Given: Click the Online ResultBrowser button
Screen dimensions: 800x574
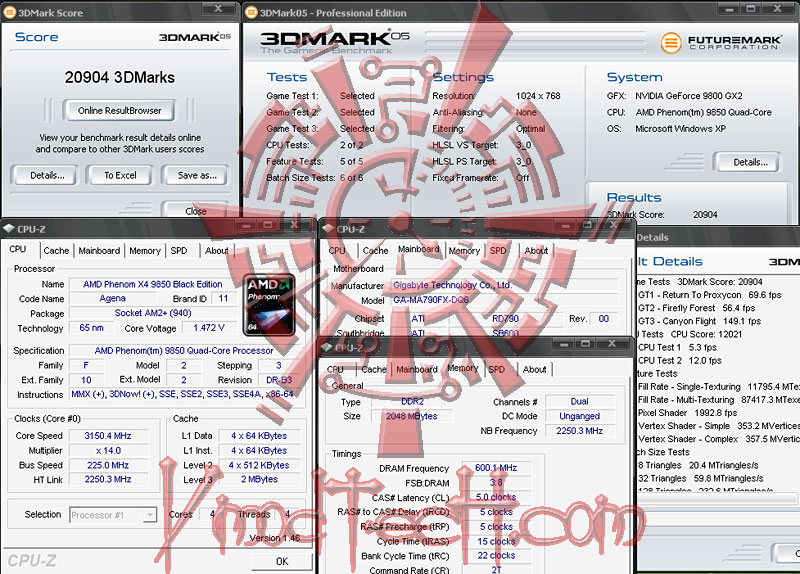Looking at the screenshot, I should pyautogui.click(x=119, y=110).
